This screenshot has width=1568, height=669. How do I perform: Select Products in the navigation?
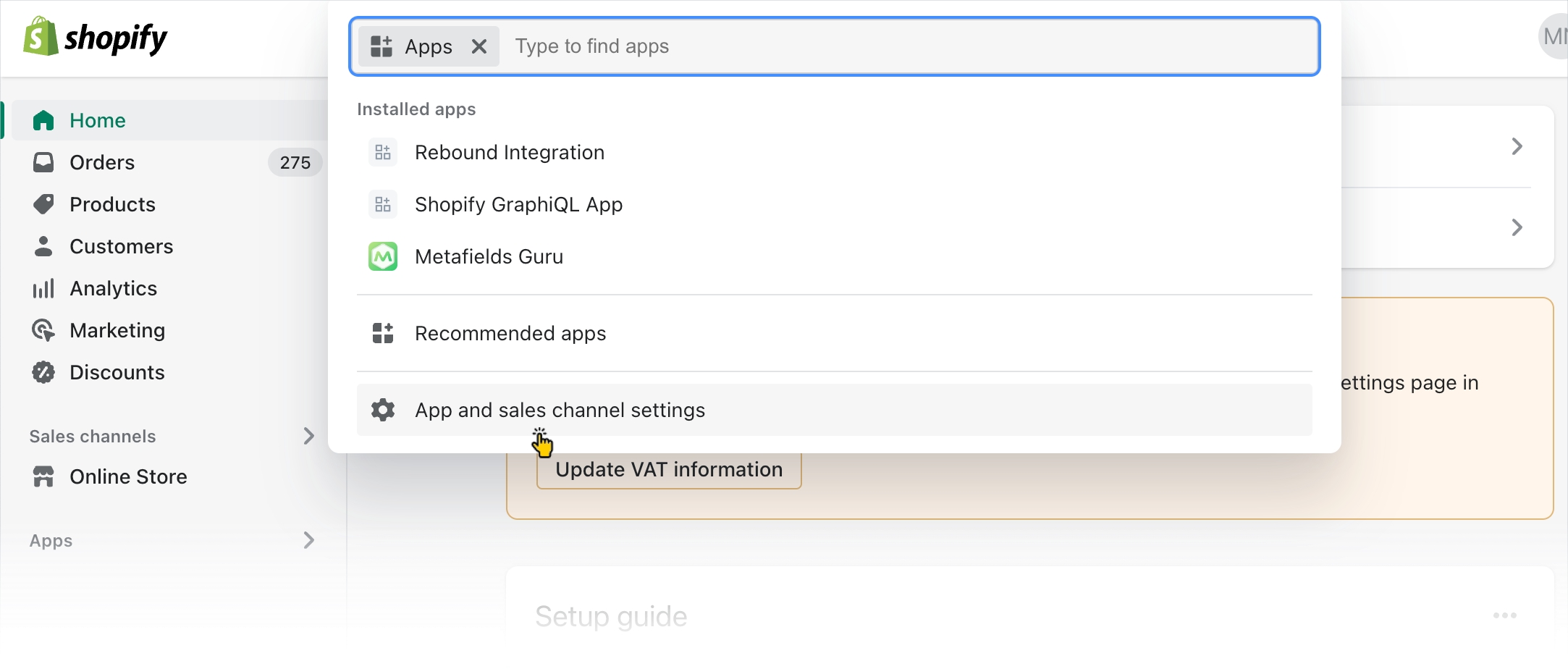tap(112, 204)
